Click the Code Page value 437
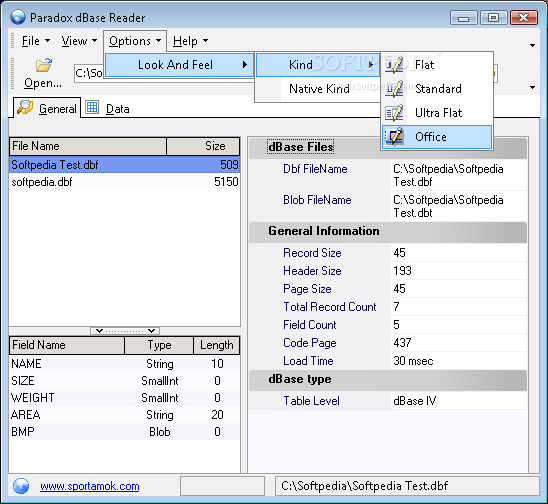The image size is (548, 504). tap(402, 343)
